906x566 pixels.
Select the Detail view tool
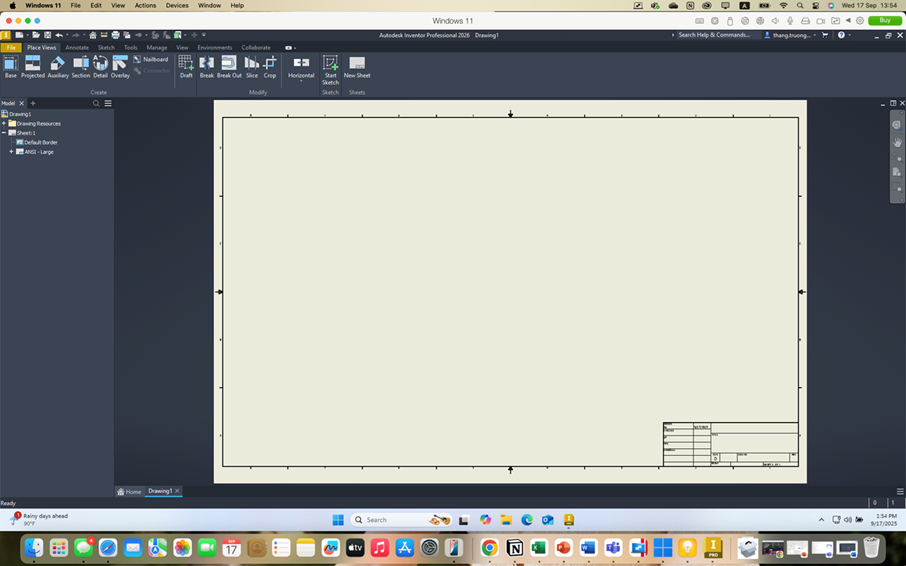point(101,66)
